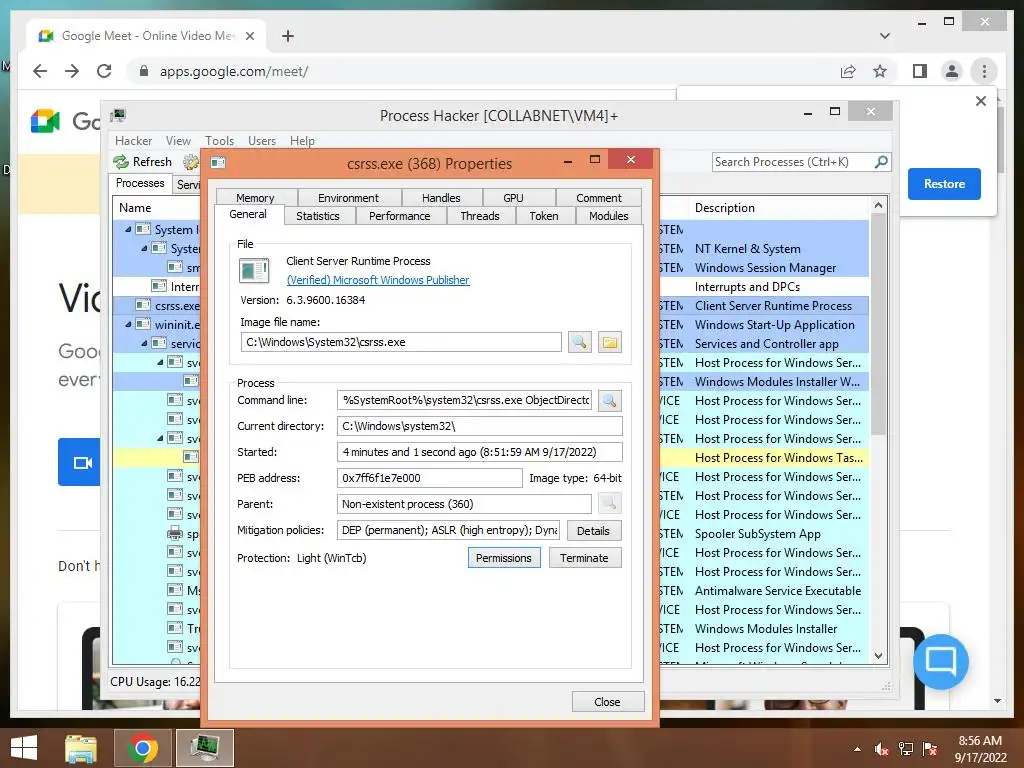Click the Details button for mitigation policies
Image resolution: width=1024 pixels, height=768 pixels.
[x=593, y=531]
